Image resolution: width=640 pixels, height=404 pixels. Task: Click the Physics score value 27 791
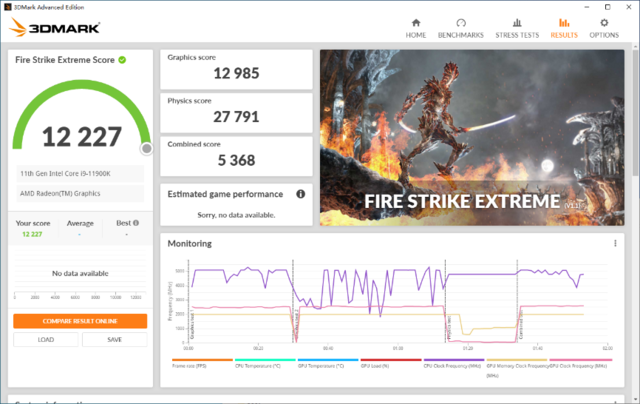click(236, 117)
